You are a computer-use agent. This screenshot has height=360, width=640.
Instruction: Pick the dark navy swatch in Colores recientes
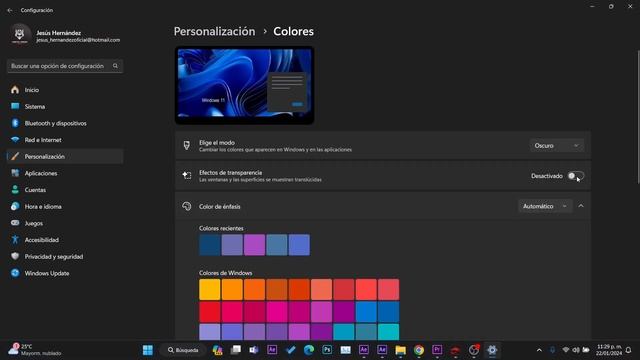(x=210, y=245)
